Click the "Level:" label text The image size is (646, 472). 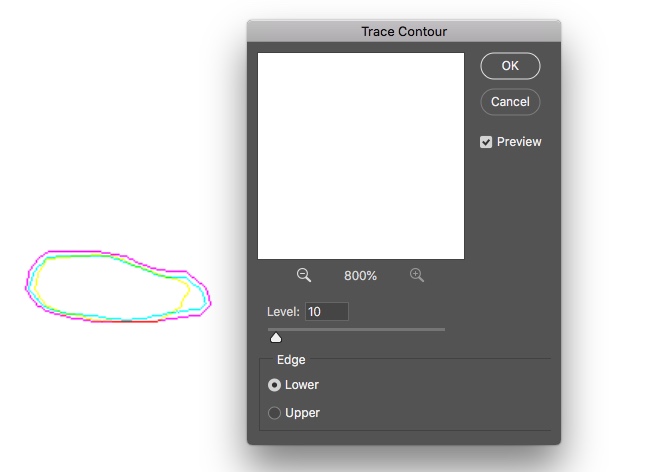pyautogui.click(x=283, y=312)
